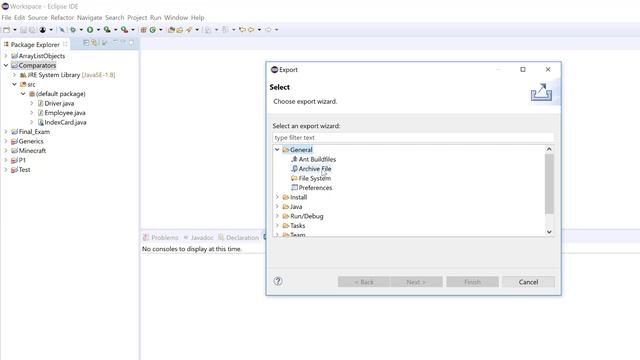The image size is (640, 360).
Task: Click the green Run button icon
Action: point(90,30)
